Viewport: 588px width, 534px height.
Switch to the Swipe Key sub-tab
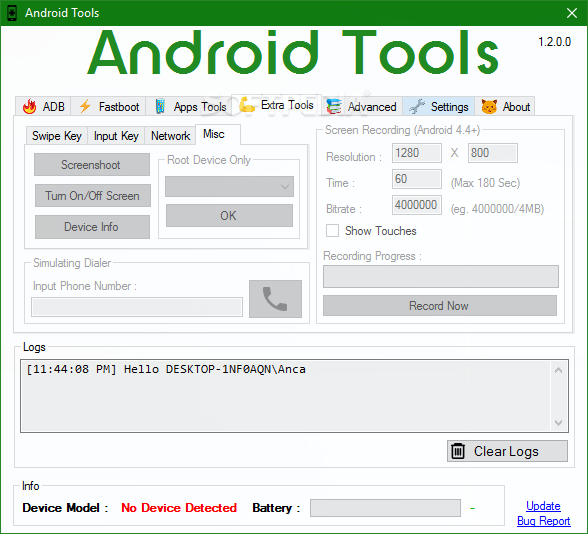click(57, 136)
